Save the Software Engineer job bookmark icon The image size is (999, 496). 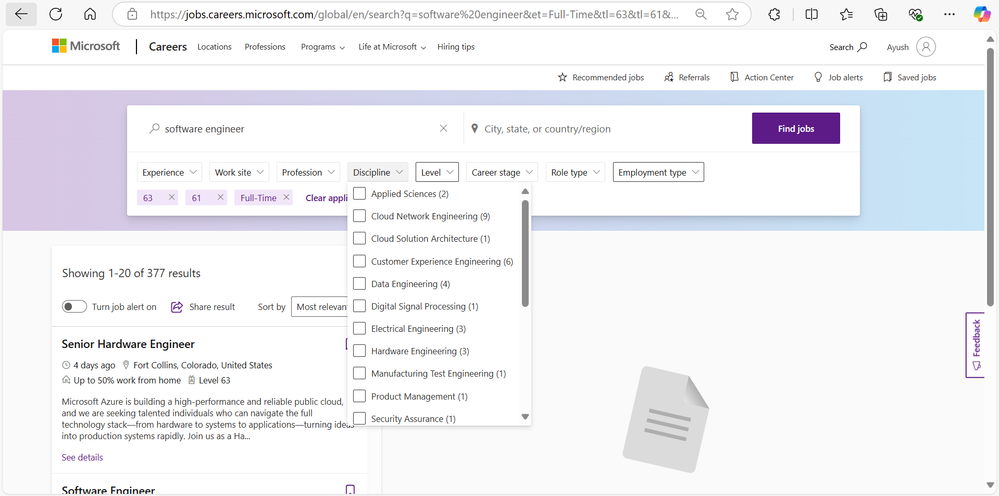(x=349, y=490)
